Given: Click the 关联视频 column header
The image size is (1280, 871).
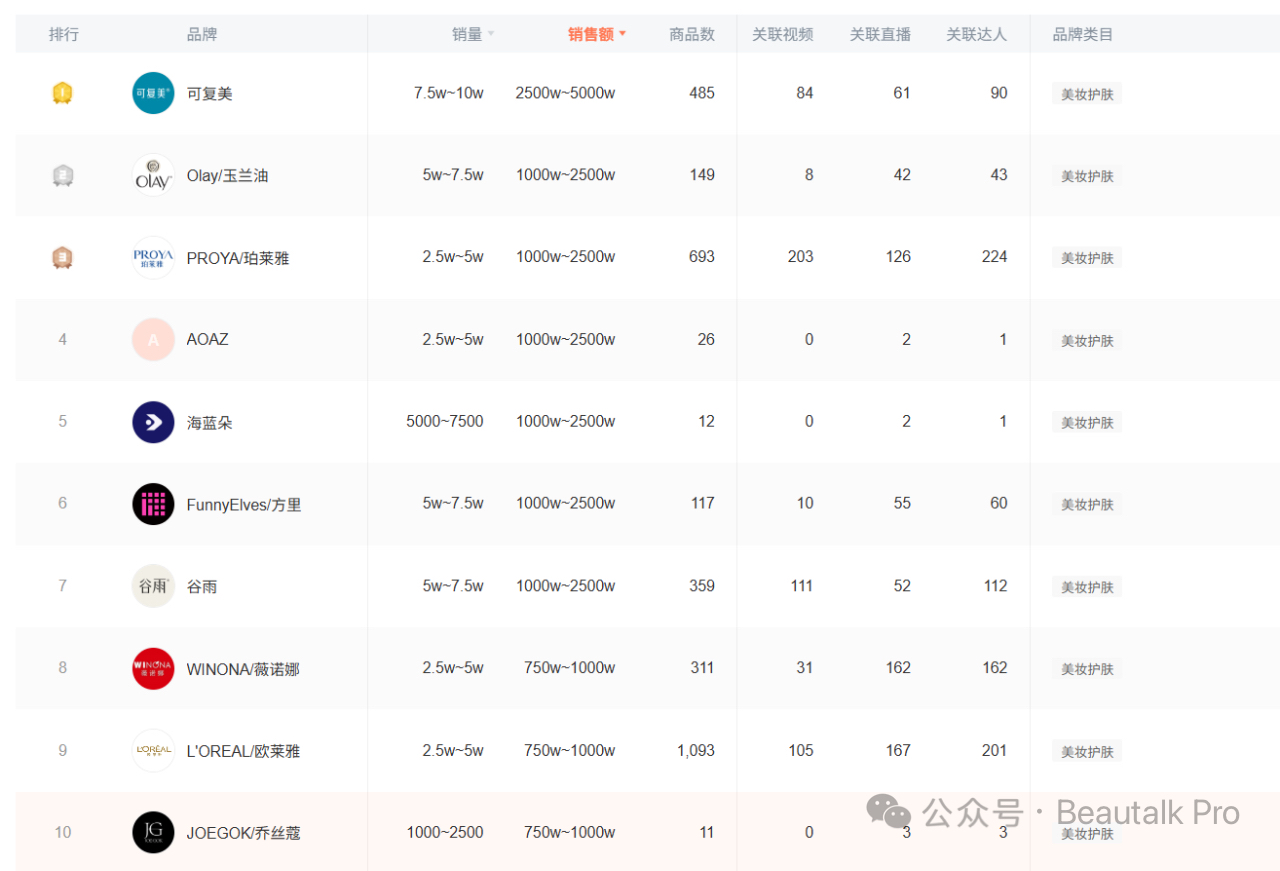Looking at the screenshot, I should [782, 34].
